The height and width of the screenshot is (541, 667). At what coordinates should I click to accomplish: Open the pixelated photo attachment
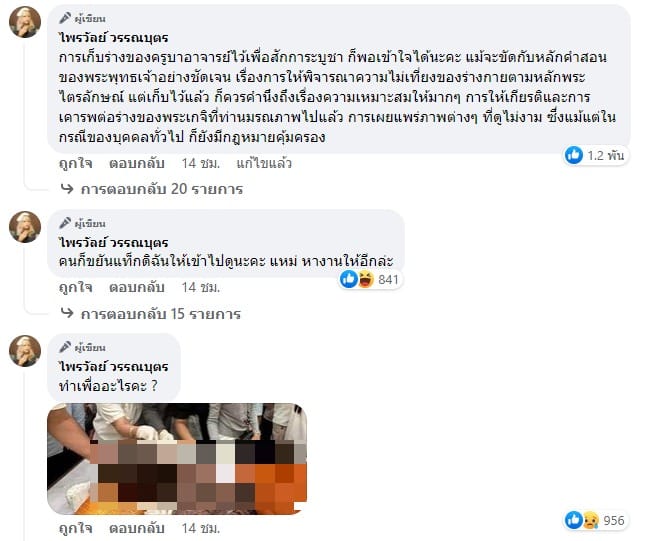[x=177, y=458]
